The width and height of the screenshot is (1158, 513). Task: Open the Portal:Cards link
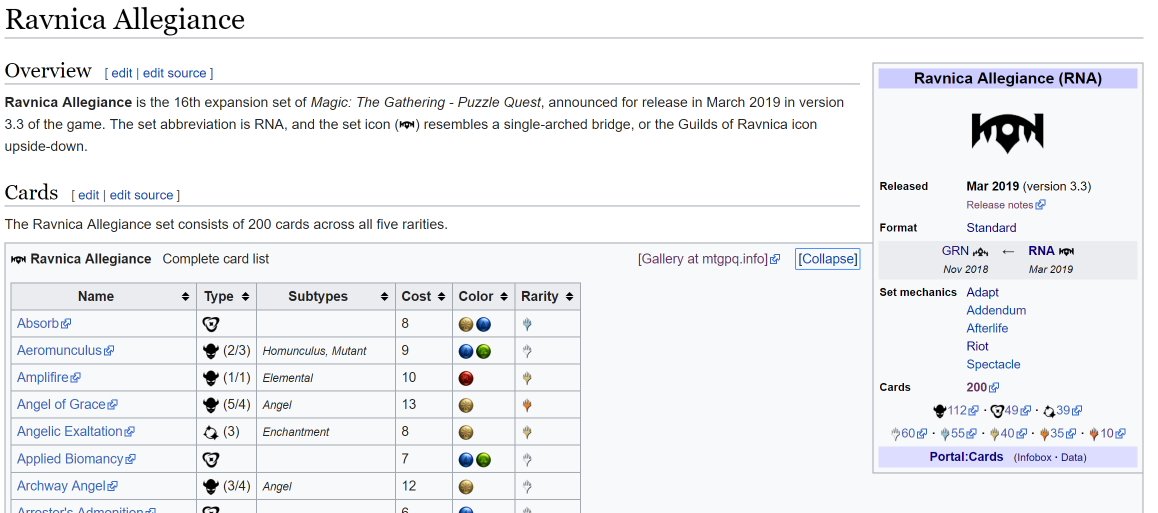(x=966, y=457)
